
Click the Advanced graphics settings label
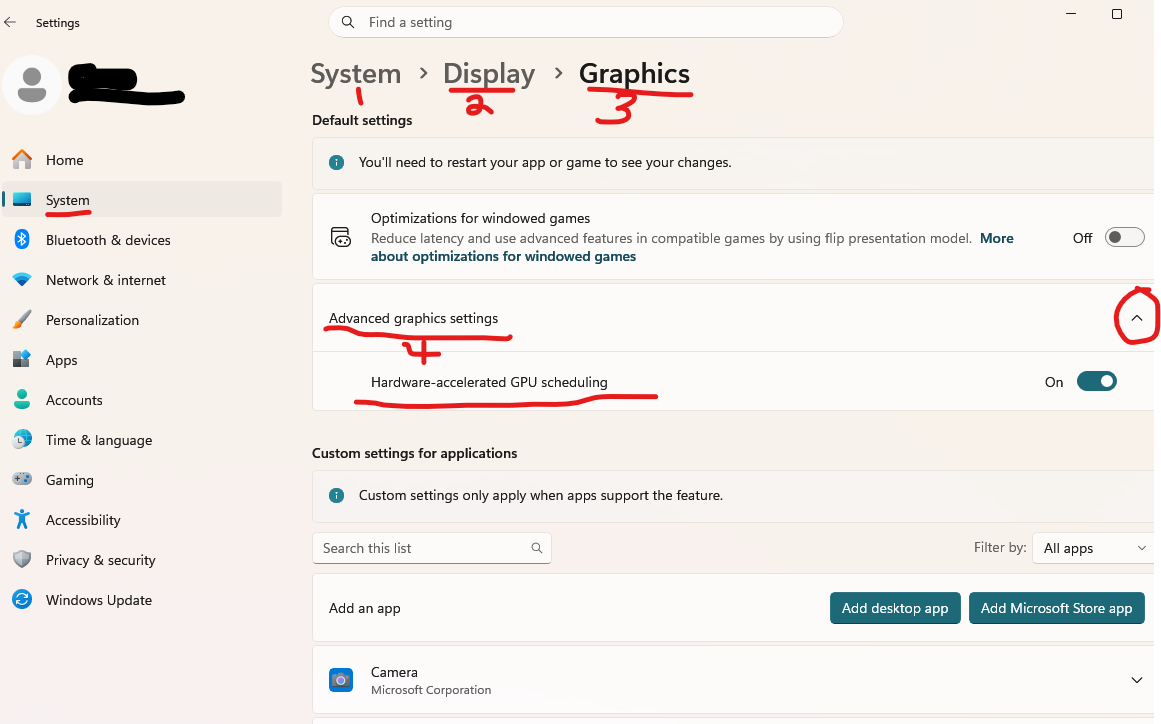[413, 318]
